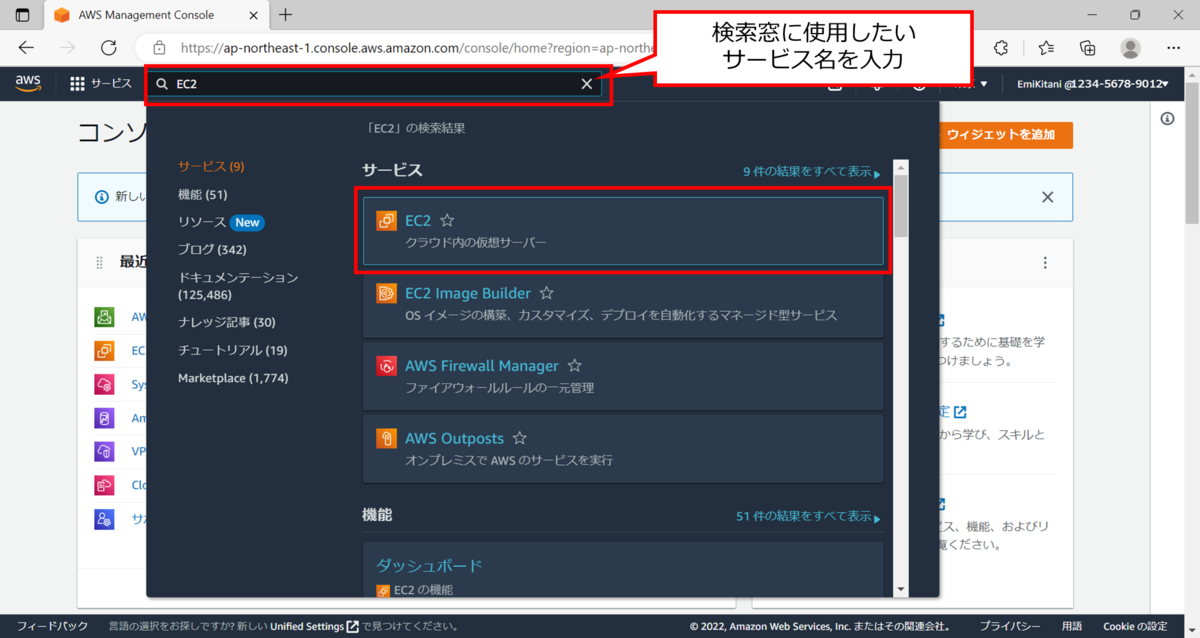
Task: Click the recently visited widget drag handle
Action: (99, 263)
